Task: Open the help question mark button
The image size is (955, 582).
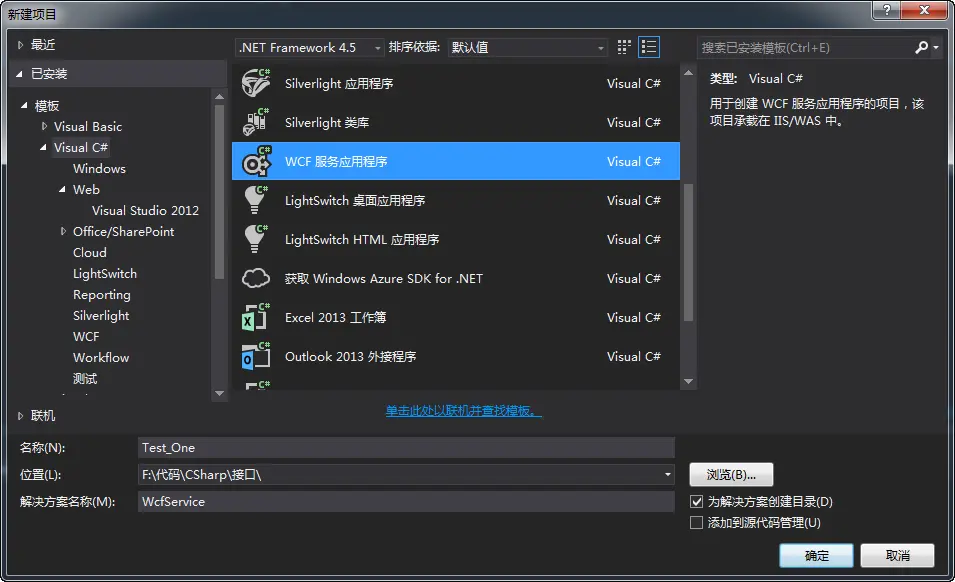Action: [x=886, y=10]
